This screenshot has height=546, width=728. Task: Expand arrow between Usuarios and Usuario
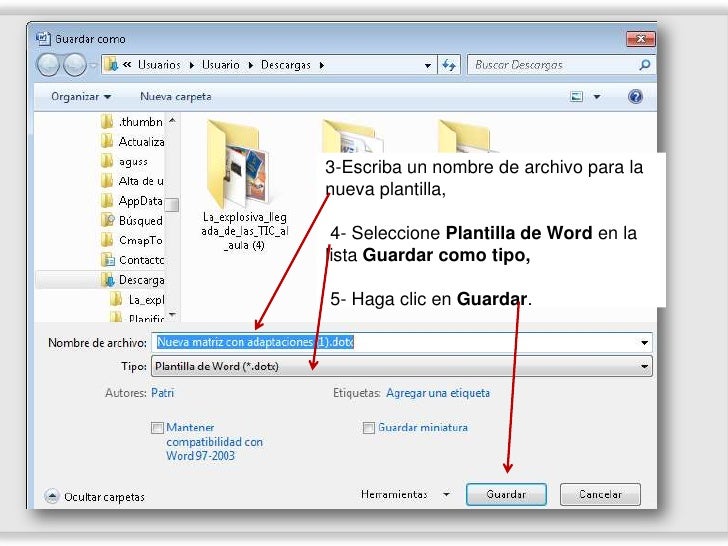[191, 65]
